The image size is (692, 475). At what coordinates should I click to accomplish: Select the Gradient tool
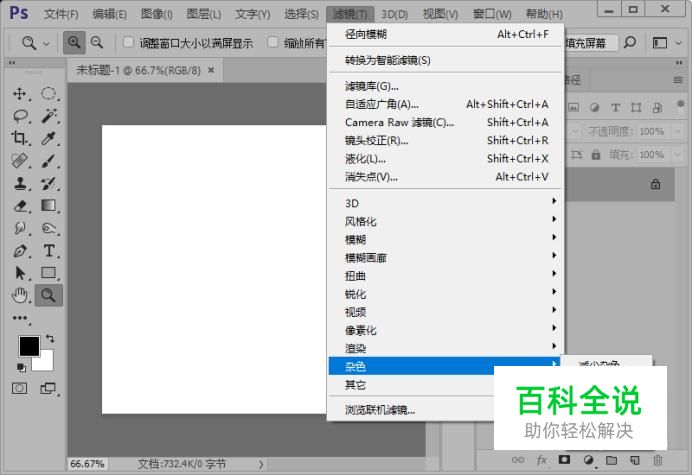coord(49,206)
